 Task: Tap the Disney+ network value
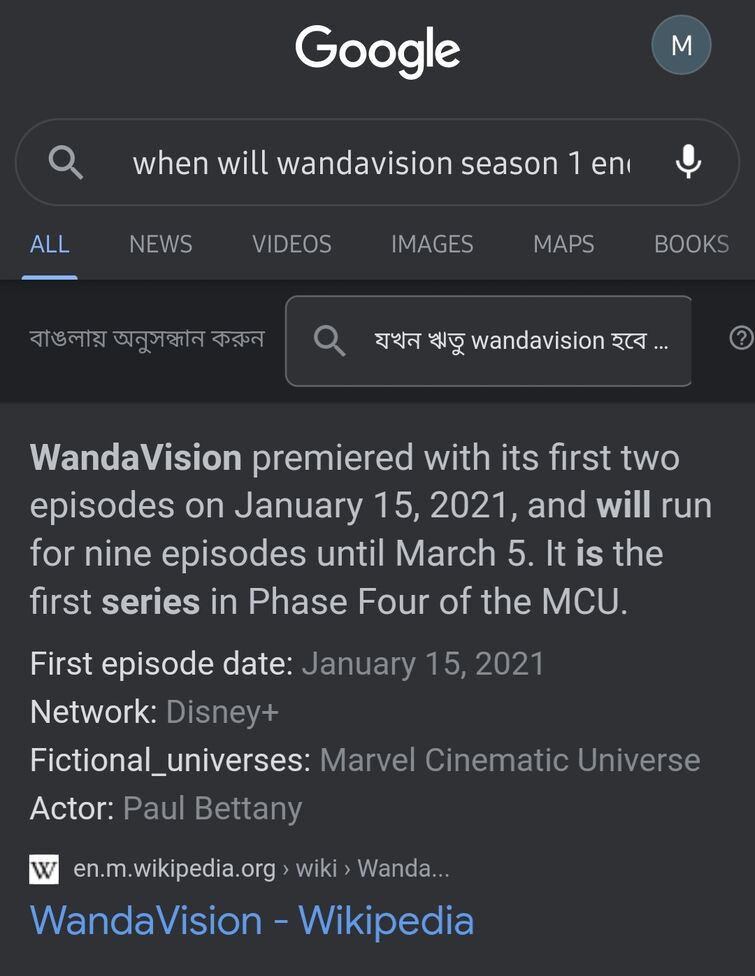222,712
